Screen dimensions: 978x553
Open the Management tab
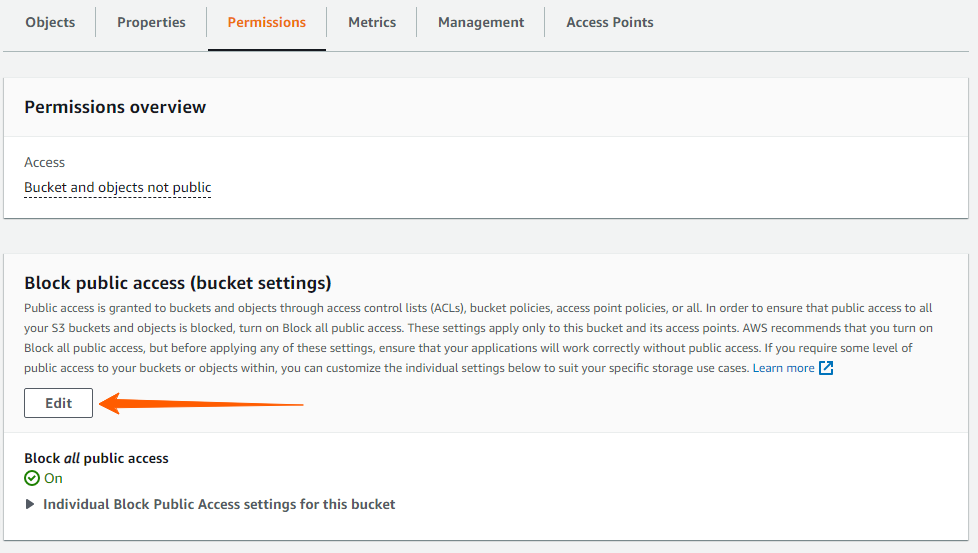[x=481, y=22]
